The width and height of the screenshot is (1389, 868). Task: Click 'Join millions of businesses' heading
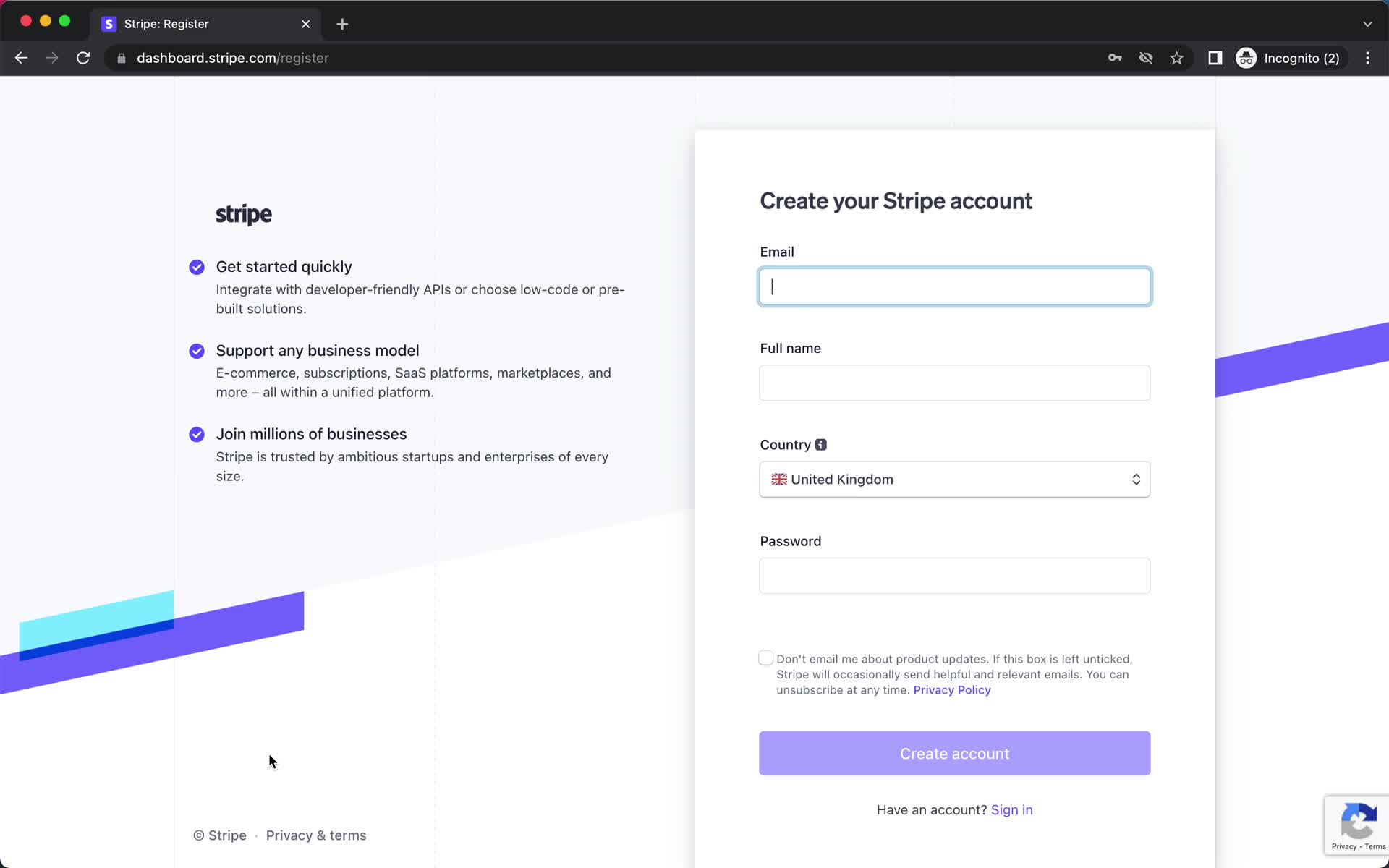tap(311, 434)
